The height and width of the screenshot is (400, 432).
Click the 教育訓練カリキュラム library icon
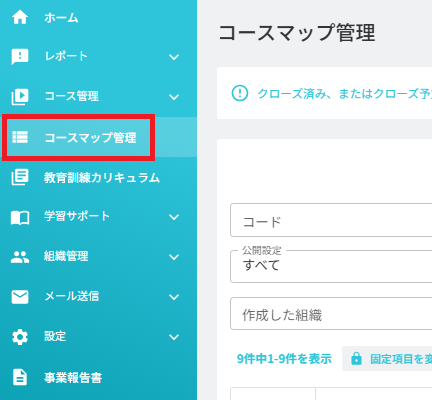pos(20,177)
